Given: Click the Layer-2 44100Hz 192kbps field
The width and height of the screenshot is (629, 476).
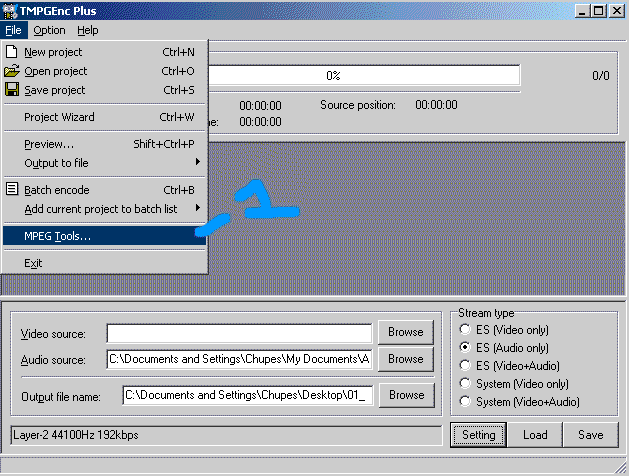Looking at the screenshot, I should pyautogui.click(x=226, y=435).
